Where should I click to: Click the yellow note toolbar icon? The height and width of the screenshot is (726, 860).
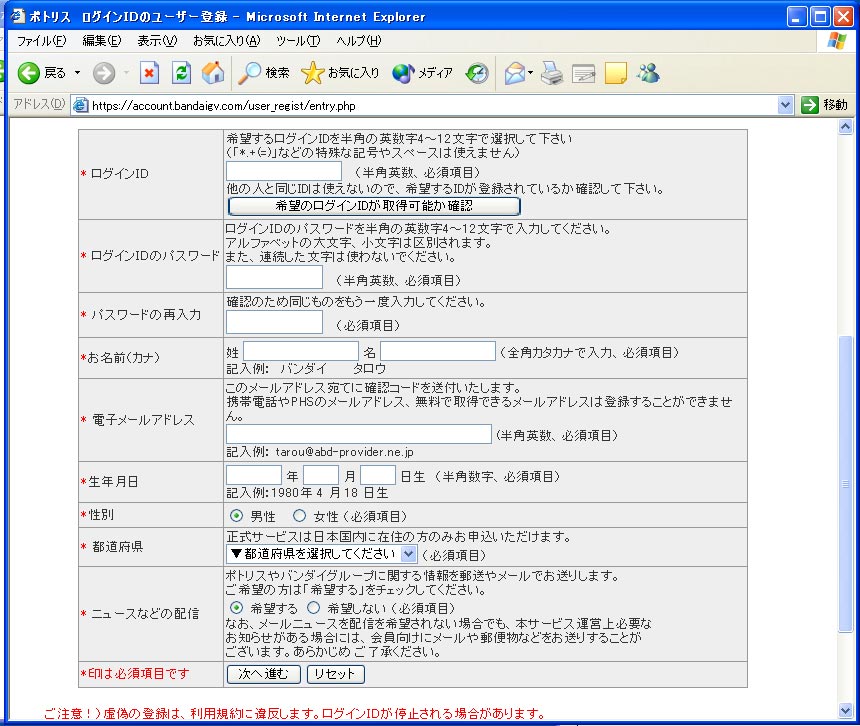tap(615, 73)
